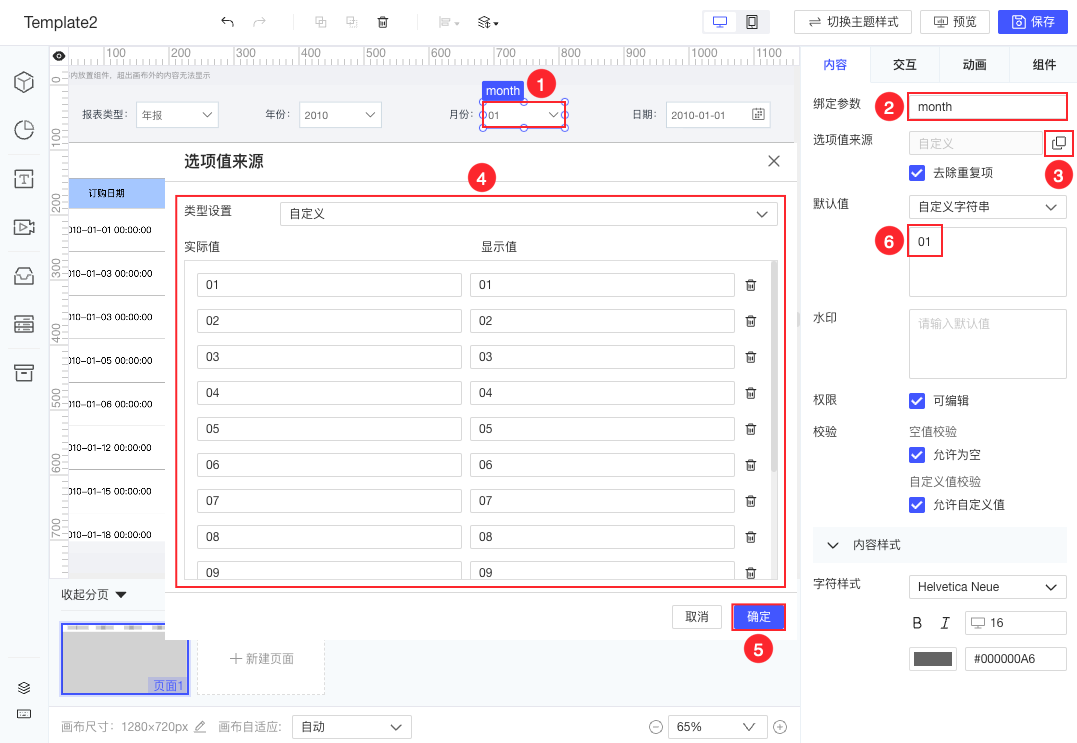Viewport: 1077px width, 743px height.
Task: Click the font size 16 field
Action: coord(1016,623)
